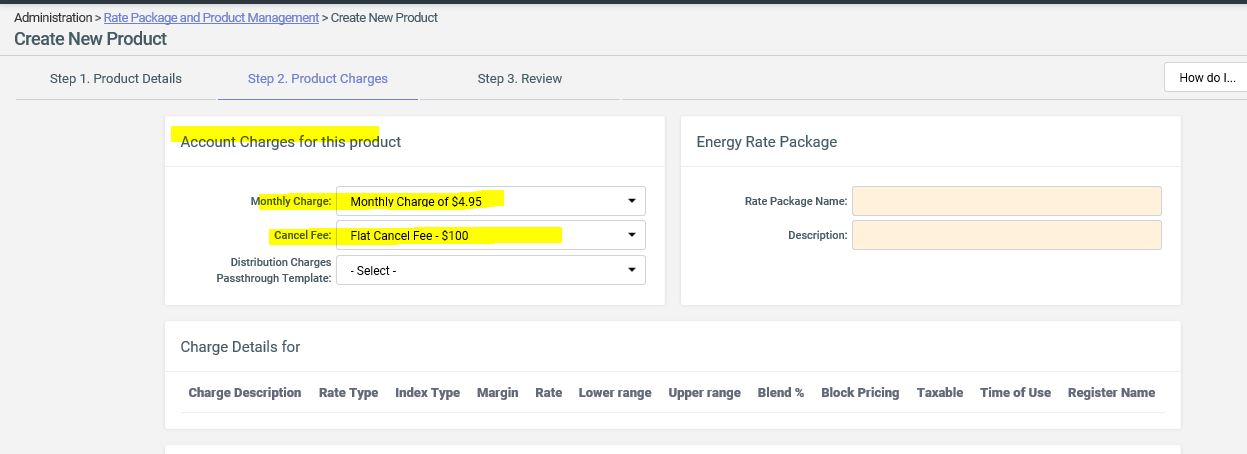The height and width of the screenshot is (454, 1247).
Task: Select the Lower range column header
Action: pyautogui.click(x=614, y=393)
